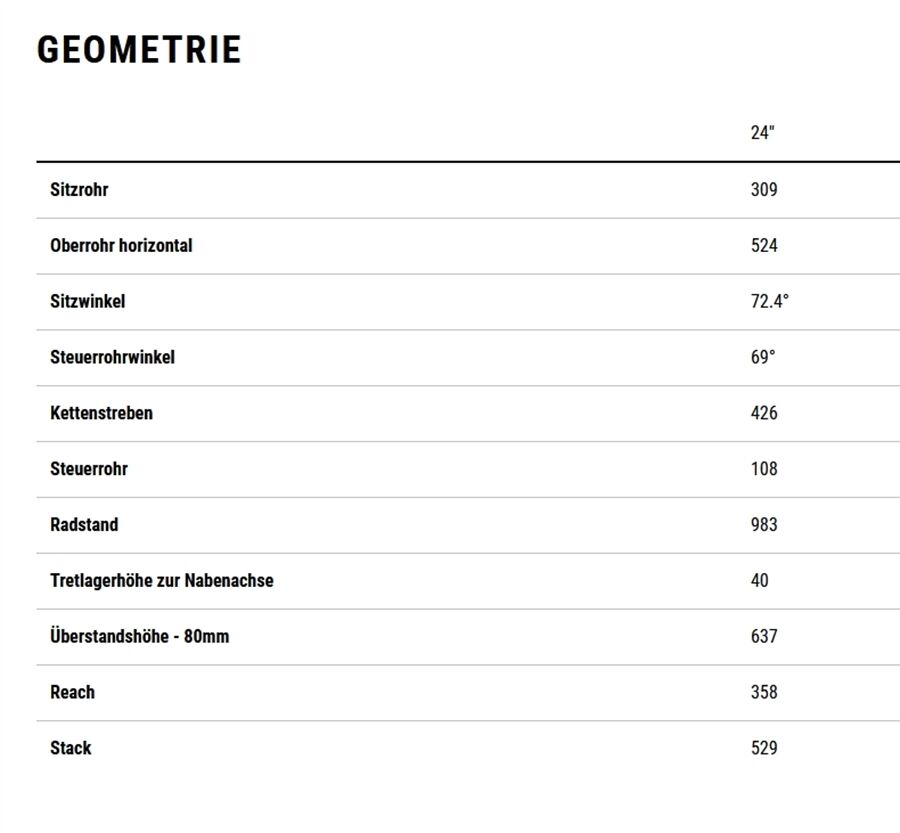Image resolution: width=900 pixels, height=833 pixels.
Task: Click the Kettenstreben row label
Action: pyautogui.click(x=101, y=413)
